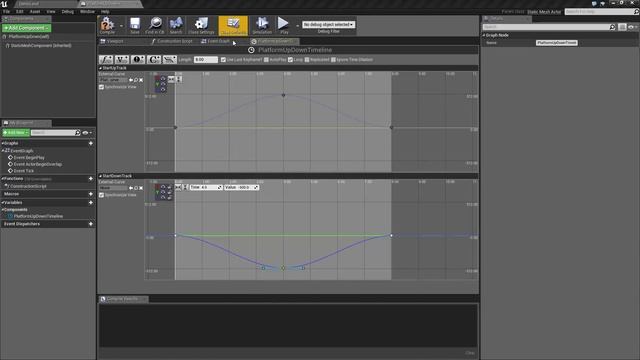Add a vector track to the timeline
The width and height of the screenshot is (640, 360).
pos(122,60)
